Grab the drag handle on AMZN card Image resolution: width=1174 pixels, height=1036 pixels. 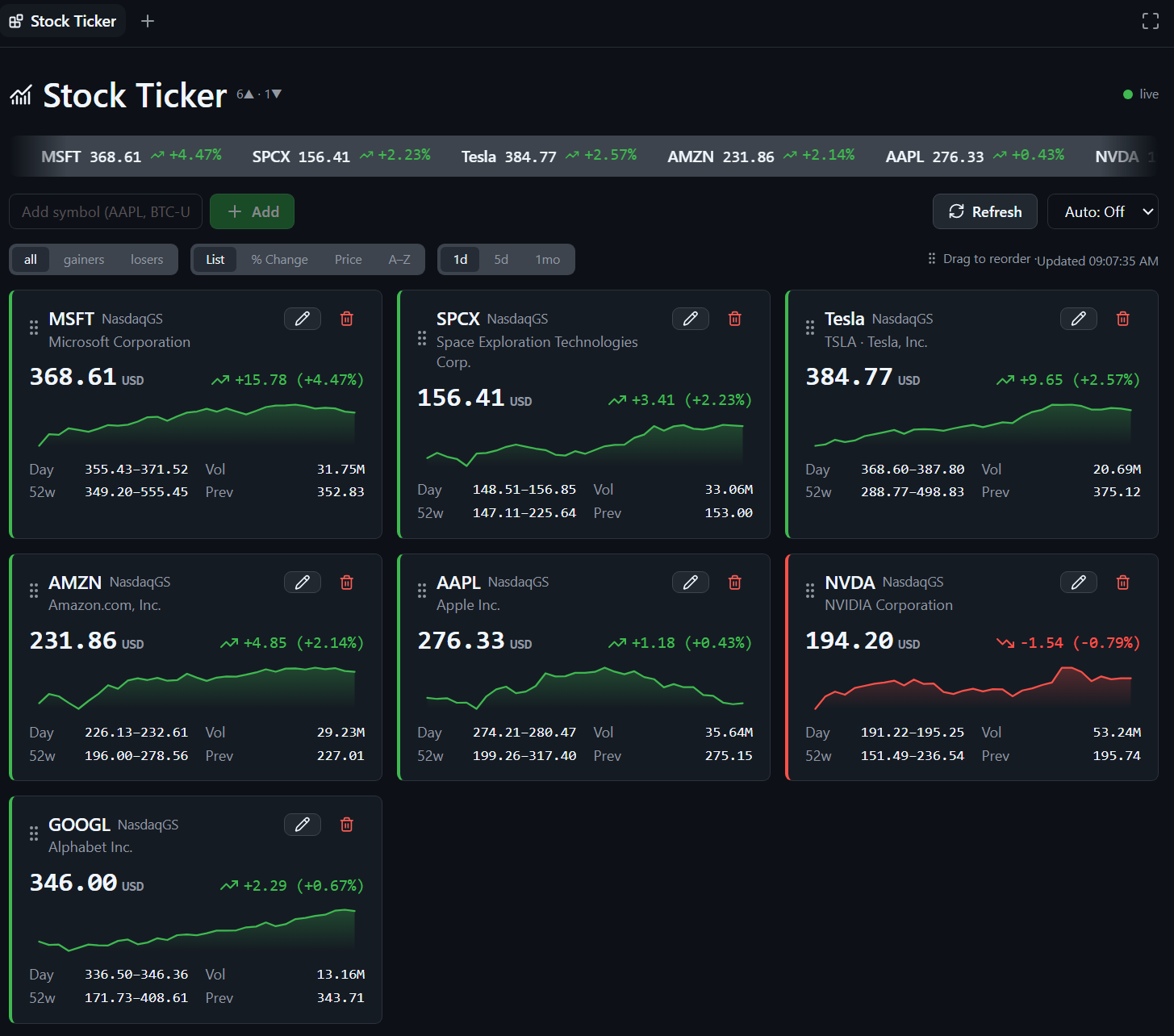34,591
